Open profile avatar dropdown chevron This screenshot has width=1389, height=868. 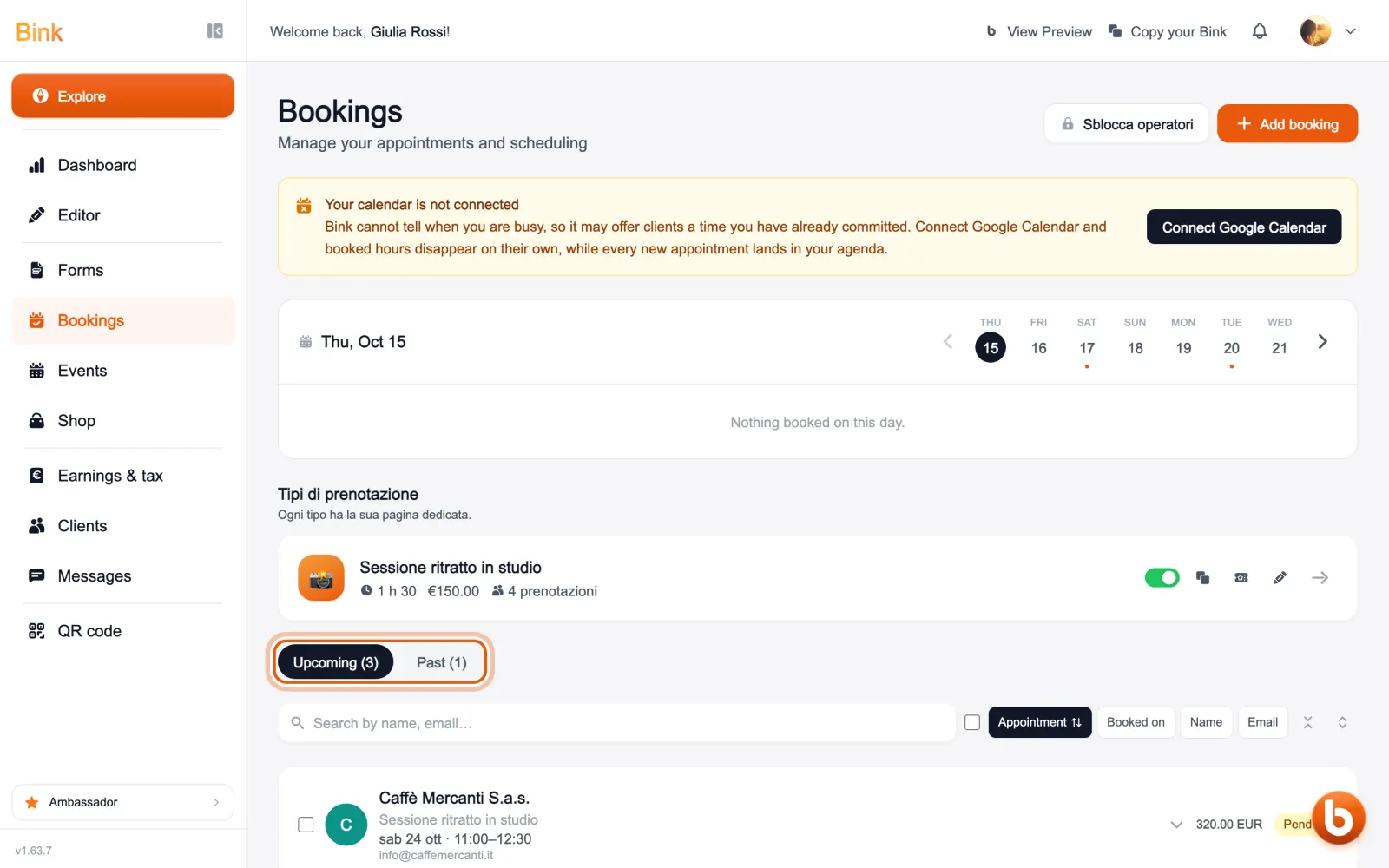(1350, 31)
